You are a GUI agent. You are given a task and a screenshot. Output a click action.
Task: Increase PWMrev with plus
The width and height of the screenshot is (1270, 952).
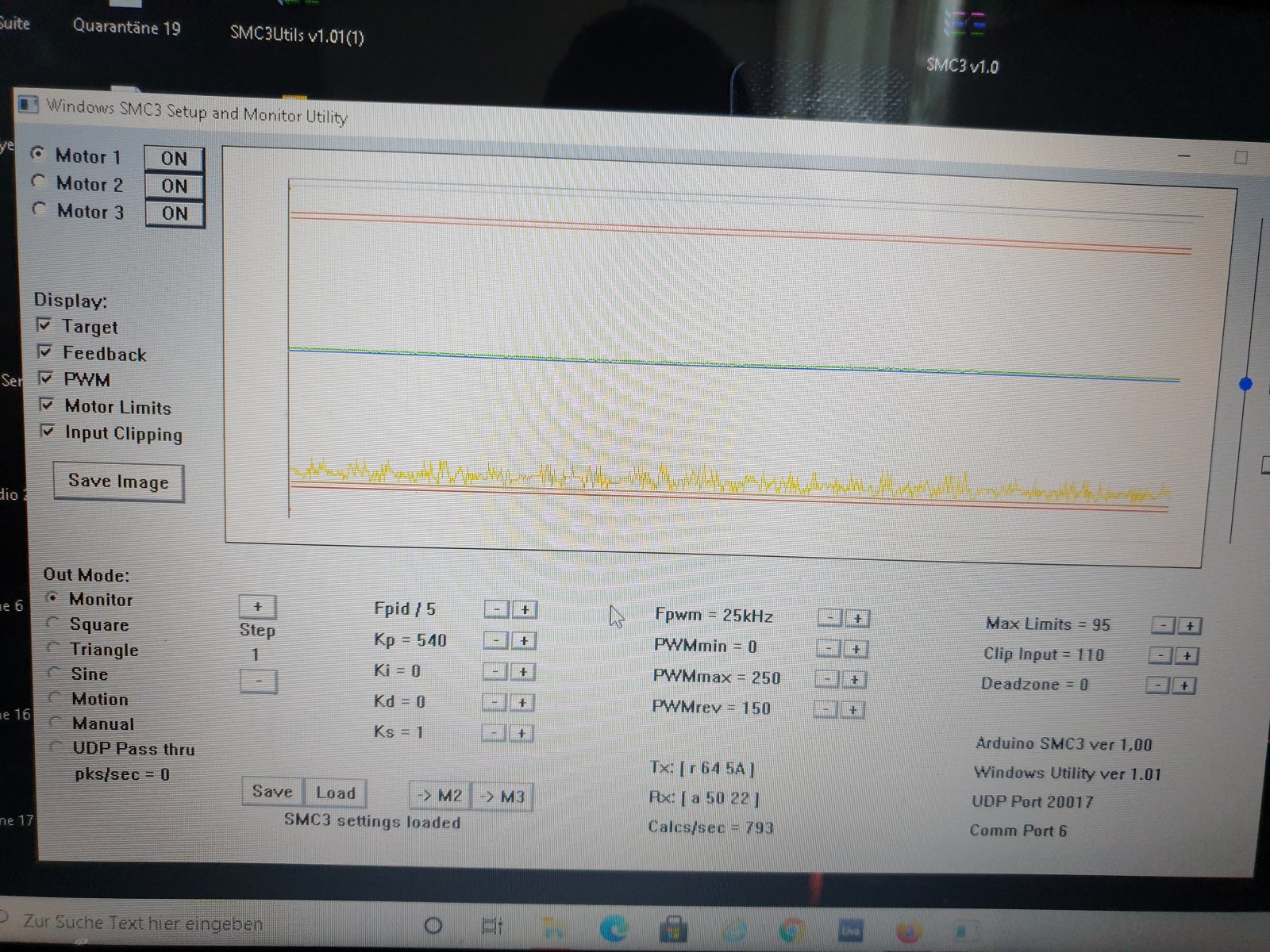[x=852, y=710]
